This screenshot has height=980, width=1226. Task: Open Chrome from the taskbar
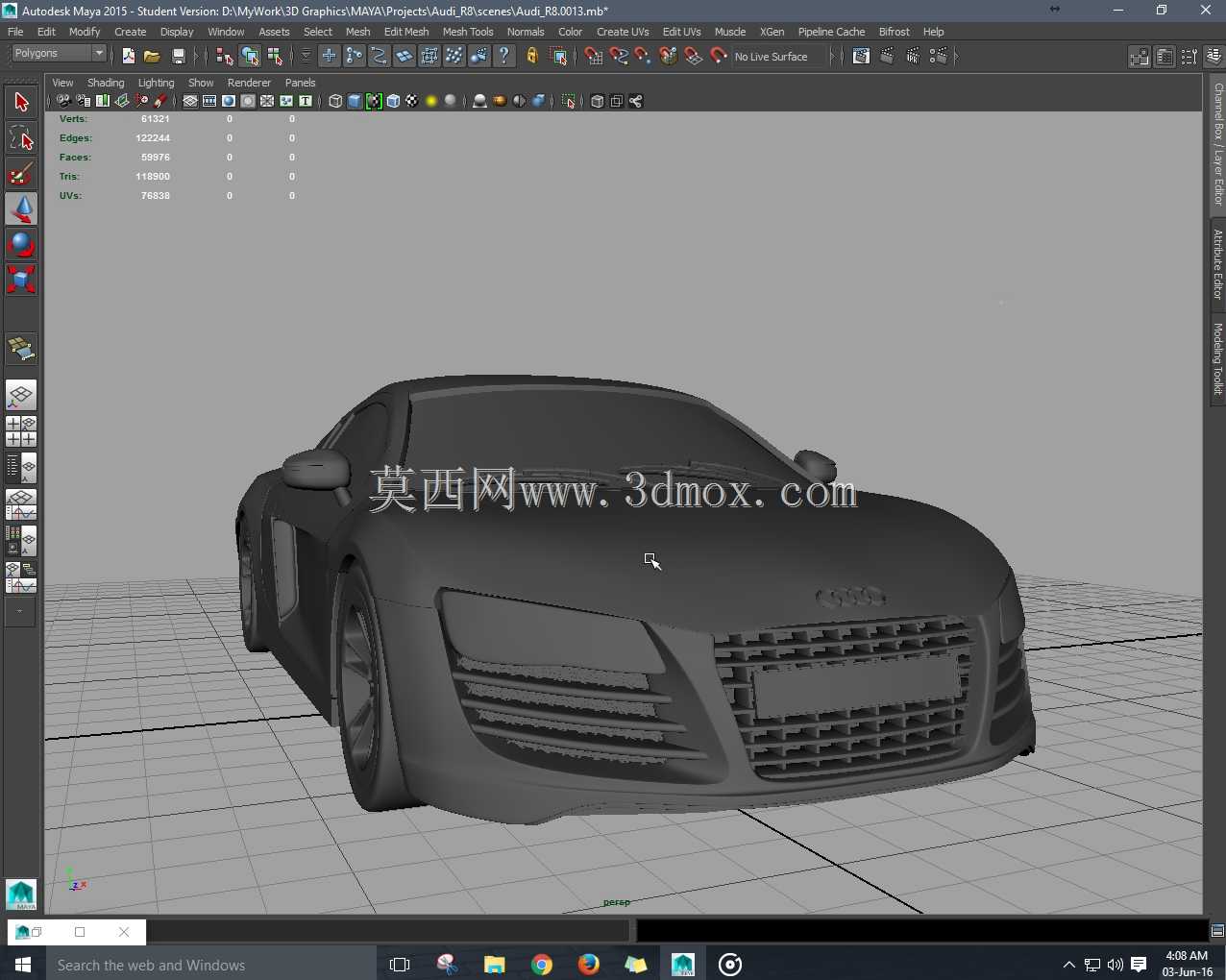542,964
